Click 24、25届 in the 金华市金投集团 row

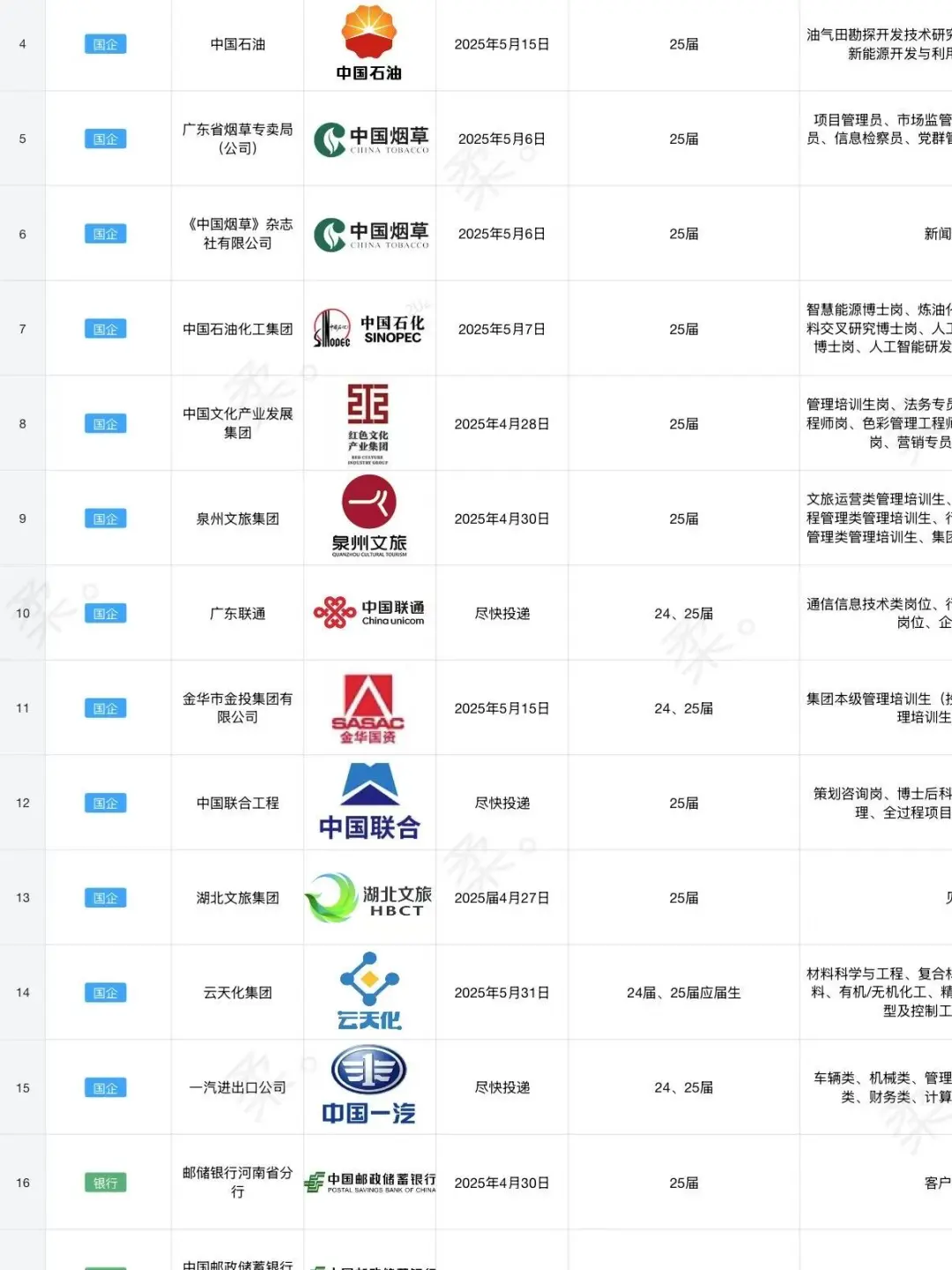684,708
